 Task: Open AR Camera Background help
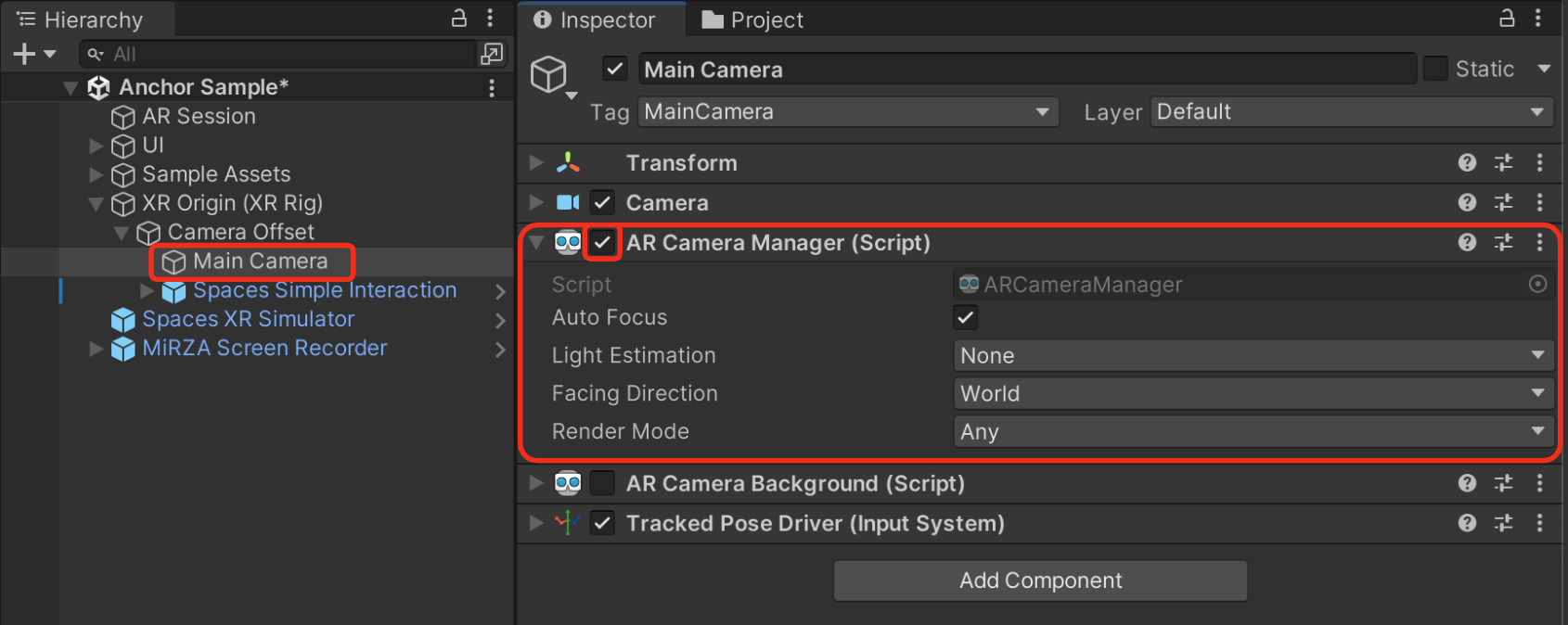coord(1467,483)
